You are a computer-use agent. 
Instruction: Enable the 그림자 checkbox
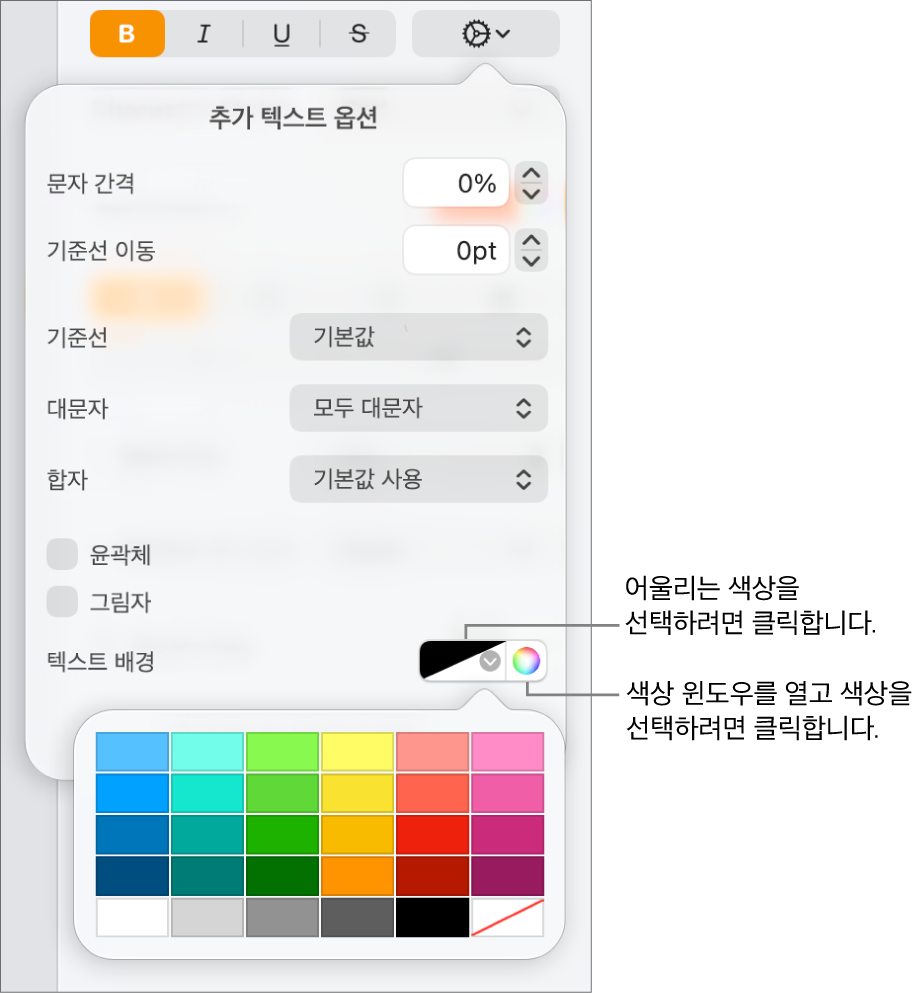click(62, 602)
